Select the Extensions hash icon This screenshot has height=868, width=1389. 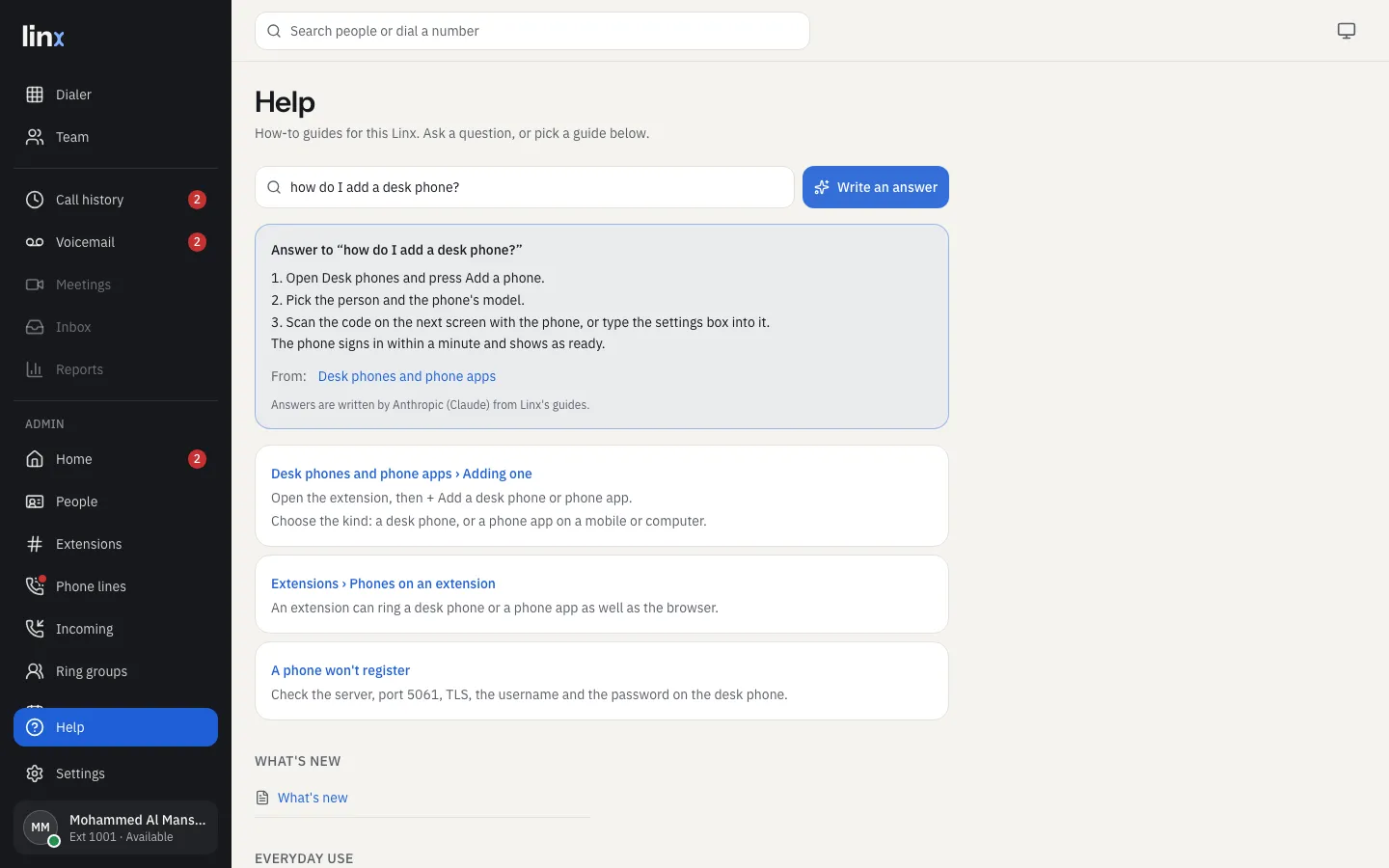click(35, 544)
